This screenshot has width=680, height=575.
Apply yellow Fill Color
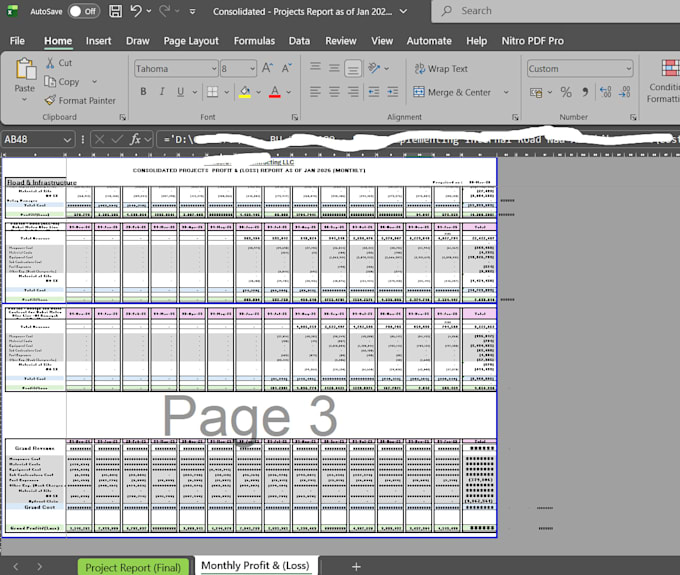point(245,92)
